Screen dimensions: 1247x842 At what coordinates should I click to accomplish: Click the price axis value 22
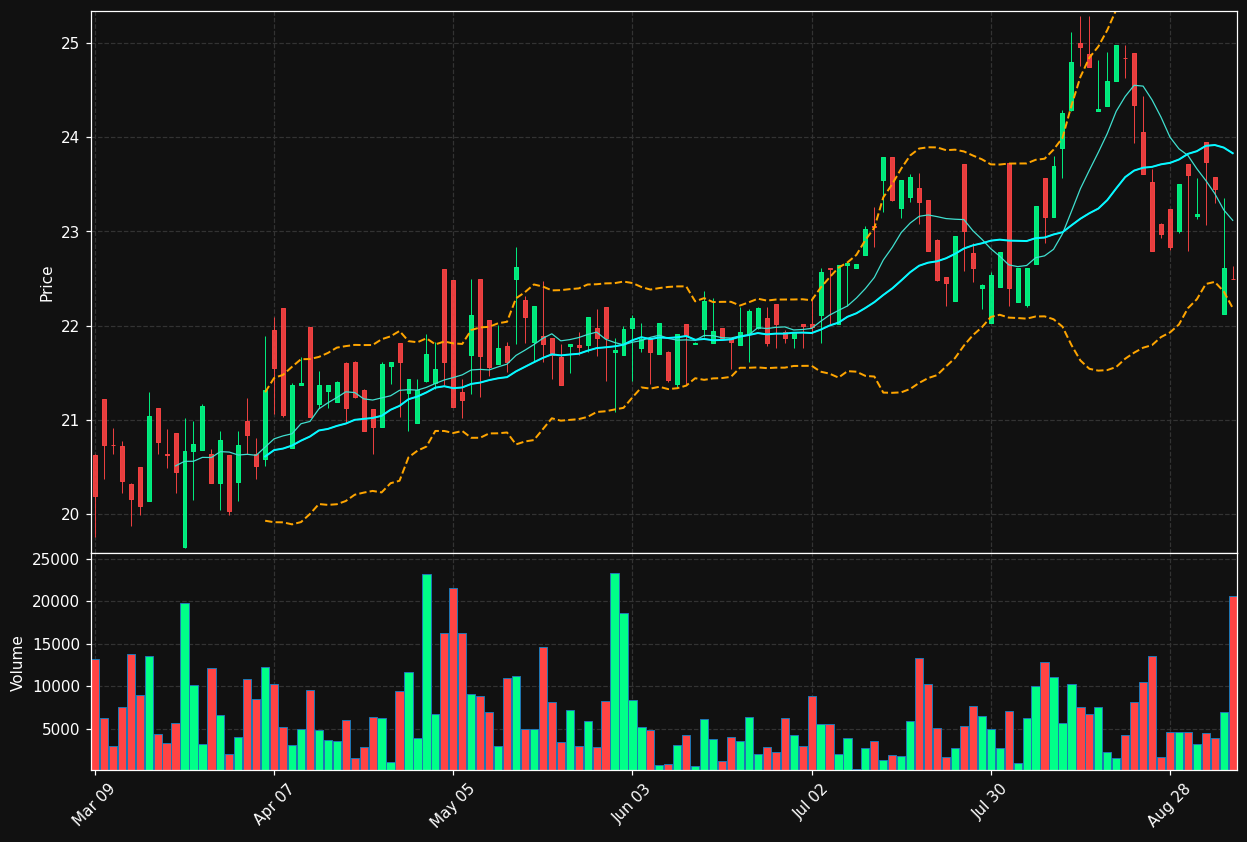click(69, 326)
